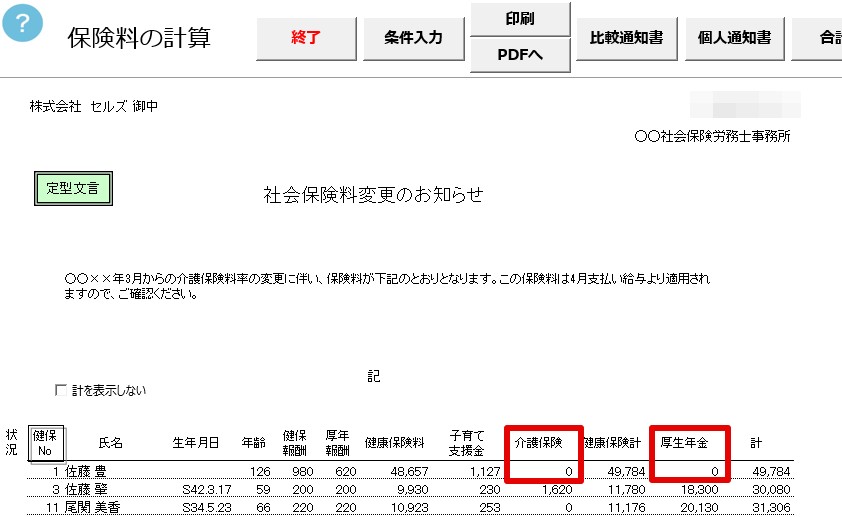
Task: Click the notice body paragraph text
Action: (387, 286)
